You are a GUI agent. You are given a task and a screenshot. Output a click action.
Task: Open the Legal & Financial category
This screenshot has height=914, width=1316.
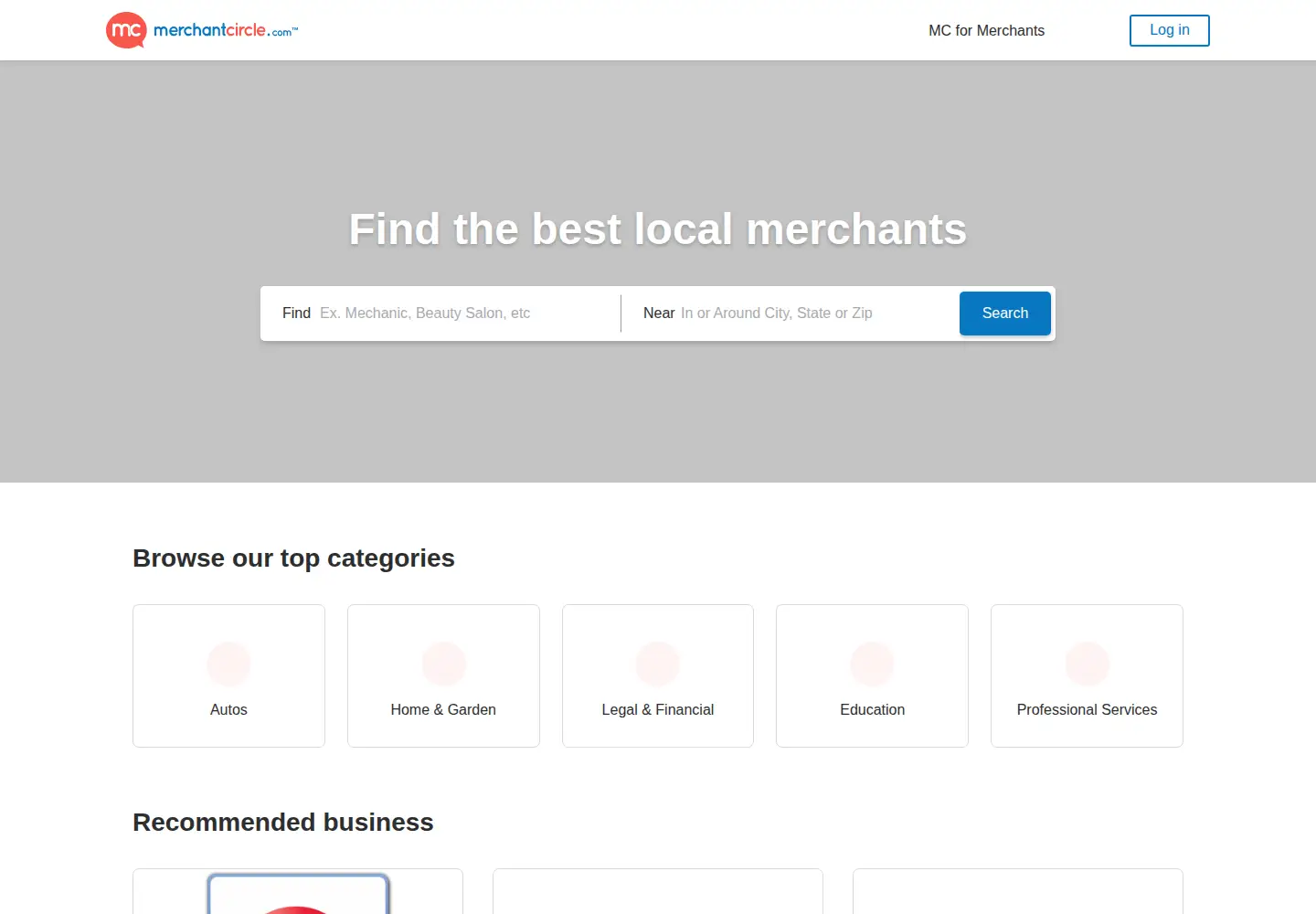coord(658,675)
